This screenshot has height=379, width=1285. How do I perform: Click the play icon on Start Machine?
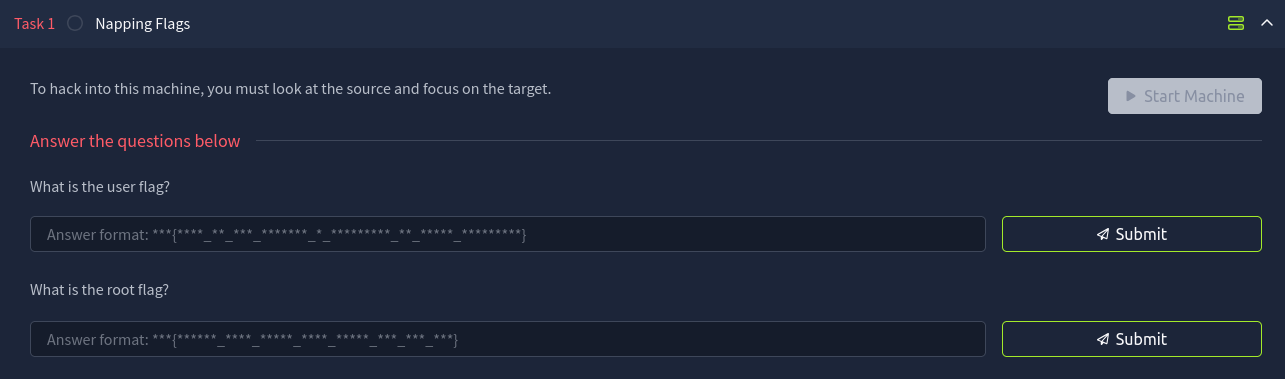tap(1131, 96)
